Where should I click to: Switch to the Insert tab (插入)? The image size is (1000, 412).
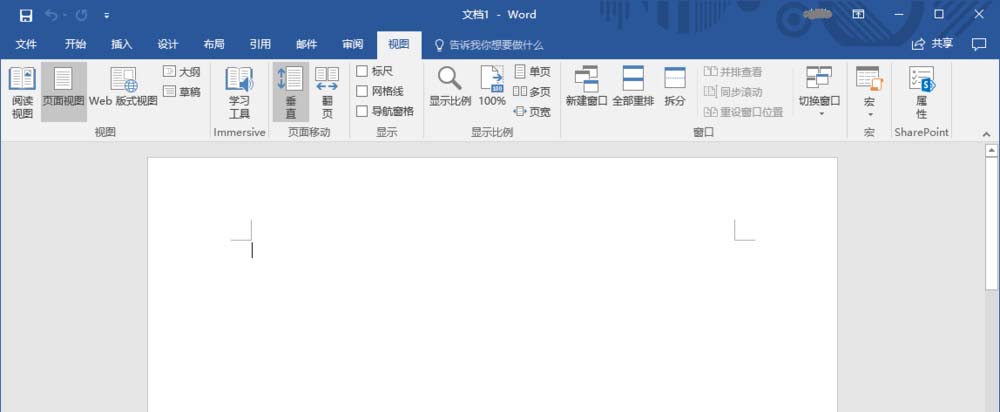click(x=122, y=44)
